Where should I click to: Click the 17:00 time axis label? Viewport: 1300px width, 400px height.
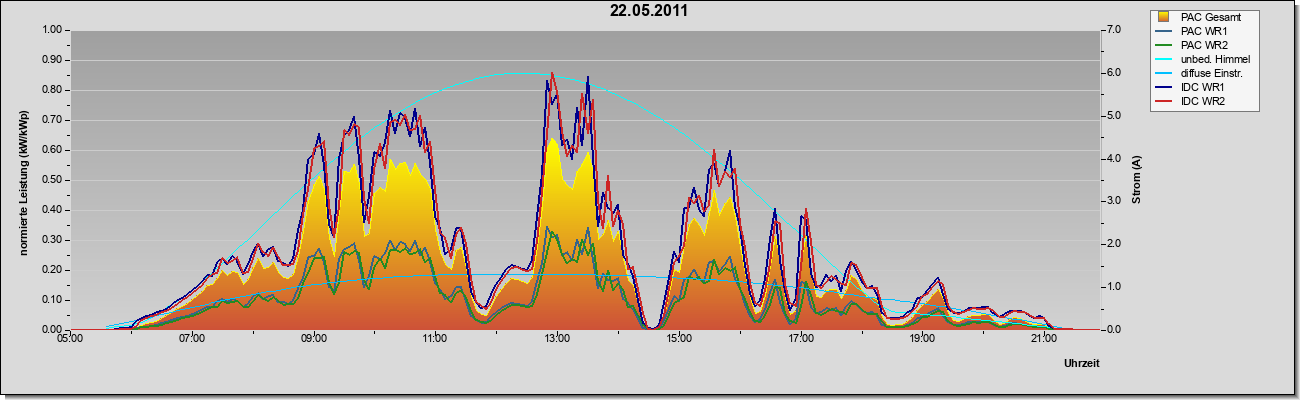(x=800, y=340)
